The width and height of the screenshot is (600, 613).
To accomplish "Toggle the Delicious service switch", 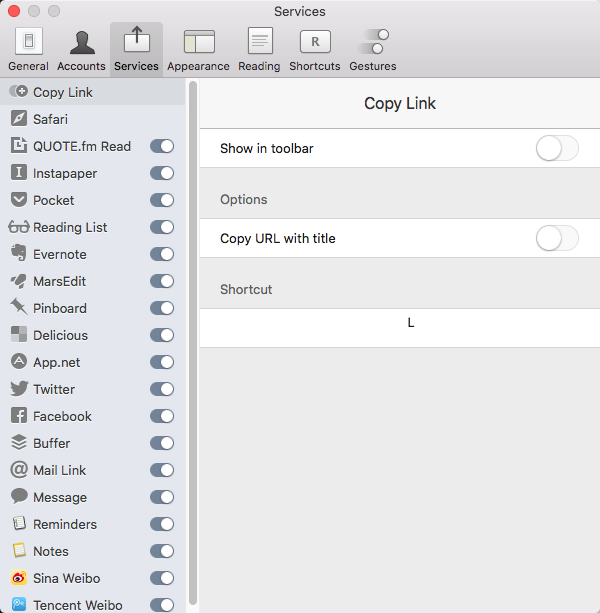I will point(162,335).
